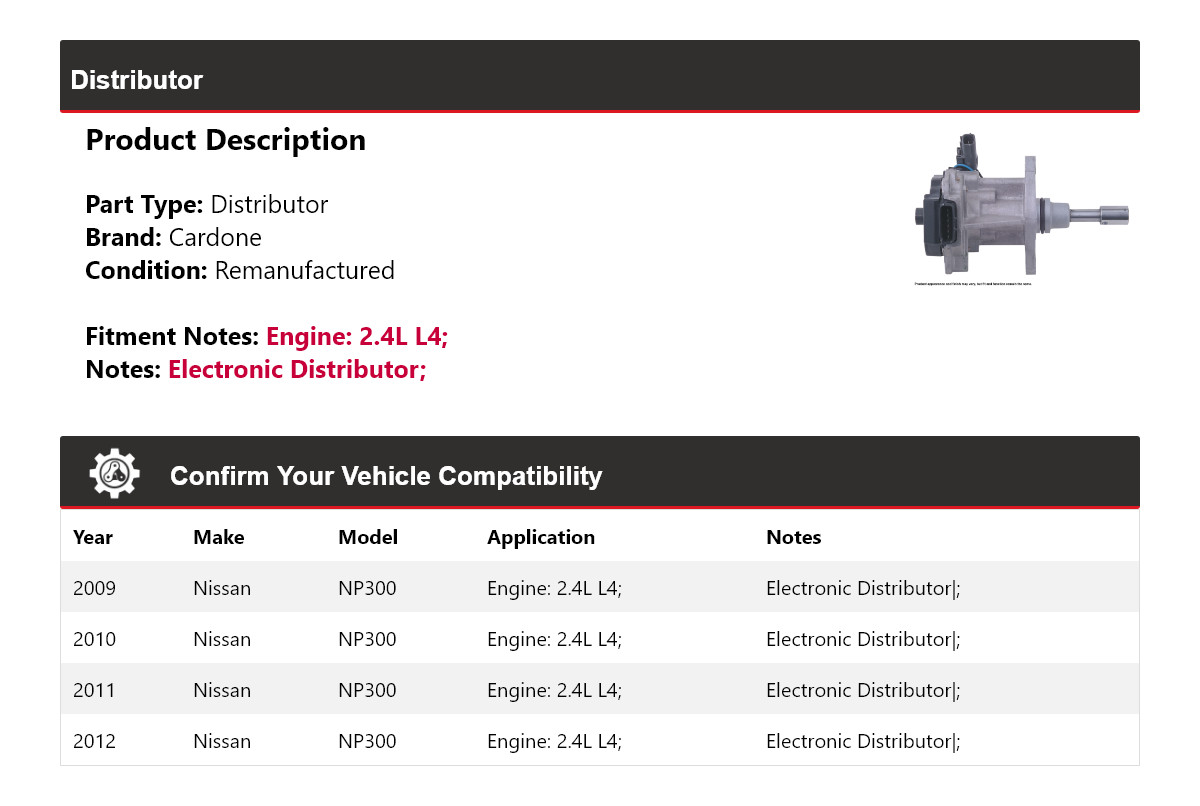Select the 2009 year row cell
Screen dimensions: 1200x806
[95, 588]
